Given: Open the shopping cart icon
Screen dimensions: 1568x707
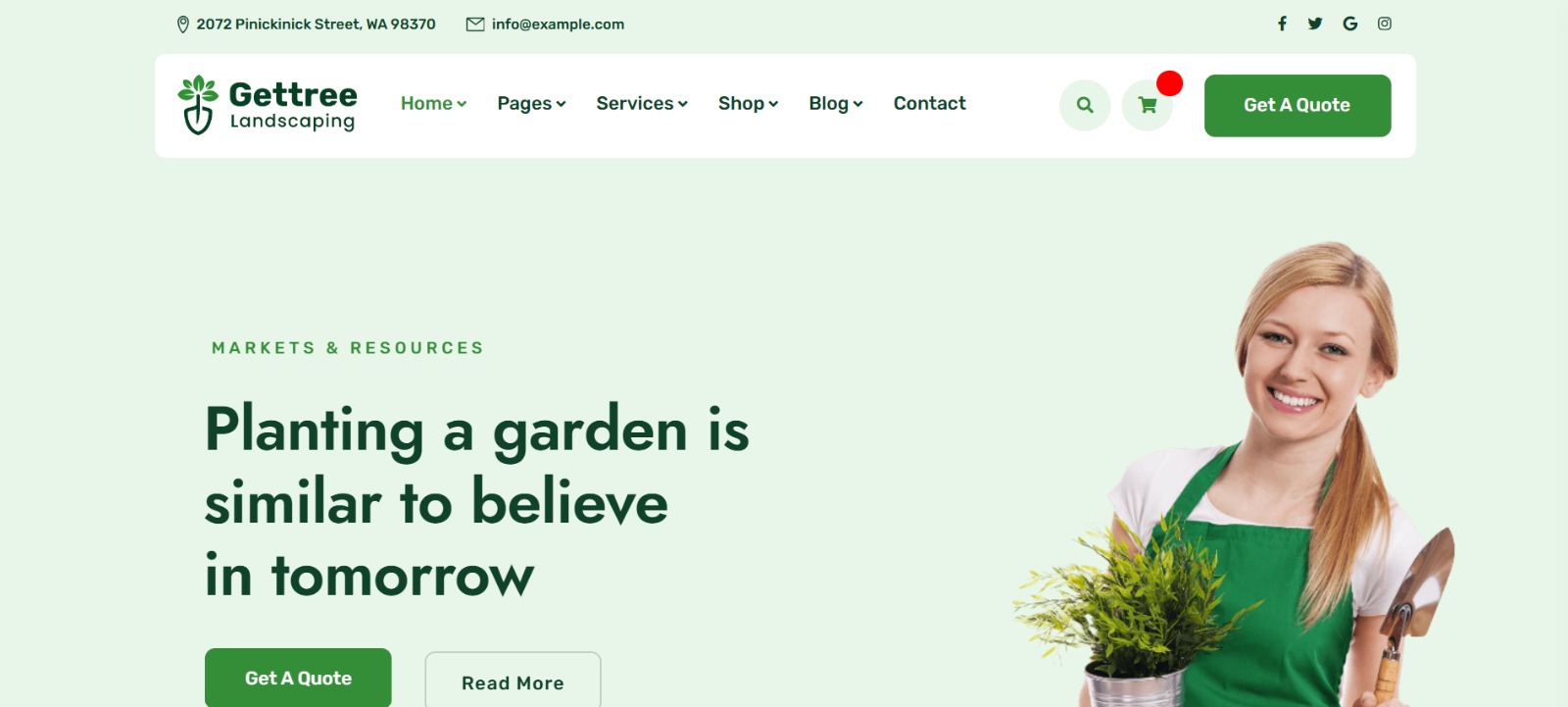Looking at the screenshot, I should 1148,105.
